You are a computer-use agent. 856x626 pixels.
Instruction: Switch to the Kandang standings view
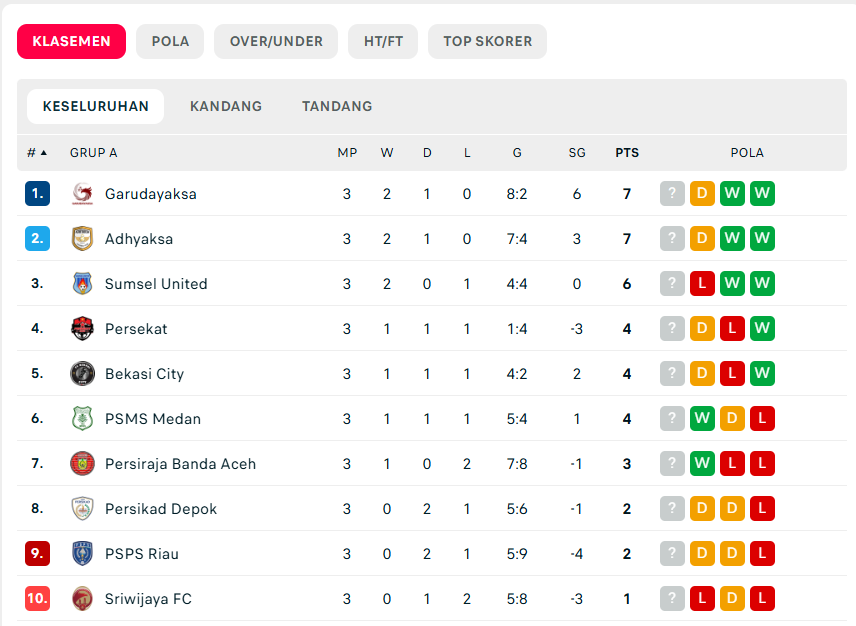point(226,106)
